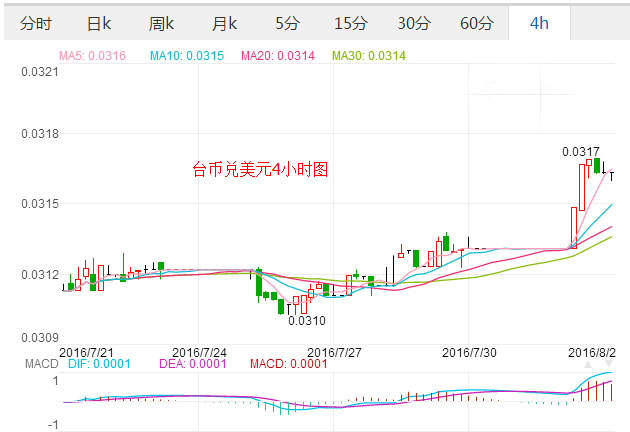Select the 日k chart tab
This screenshot has width=630, height=432.
(x=98, y=22)
